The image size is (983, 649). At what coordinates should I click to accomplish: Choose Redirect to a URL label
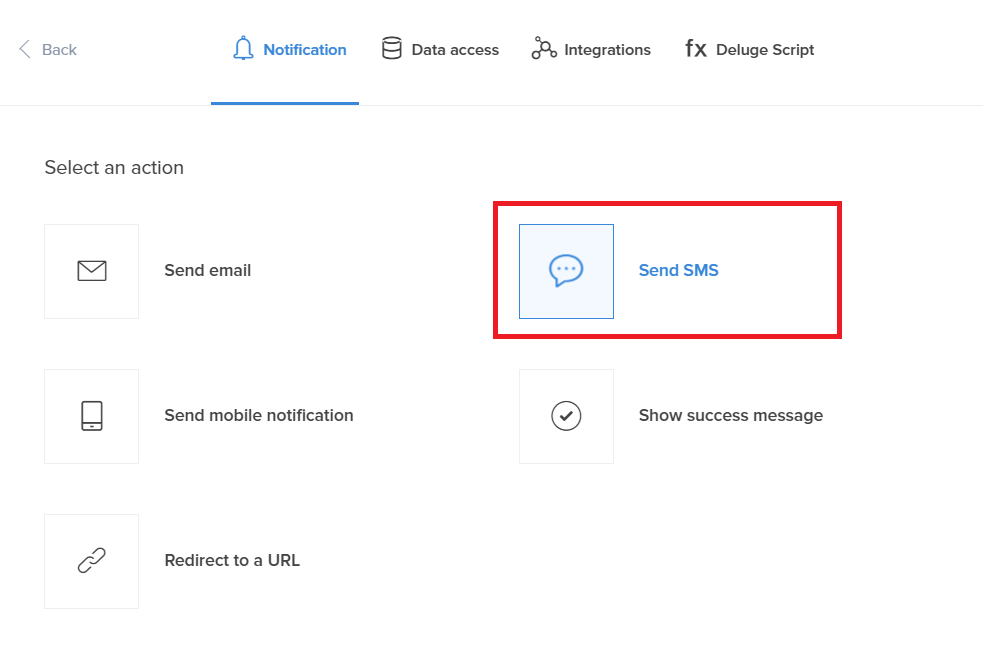coord(232,560)
